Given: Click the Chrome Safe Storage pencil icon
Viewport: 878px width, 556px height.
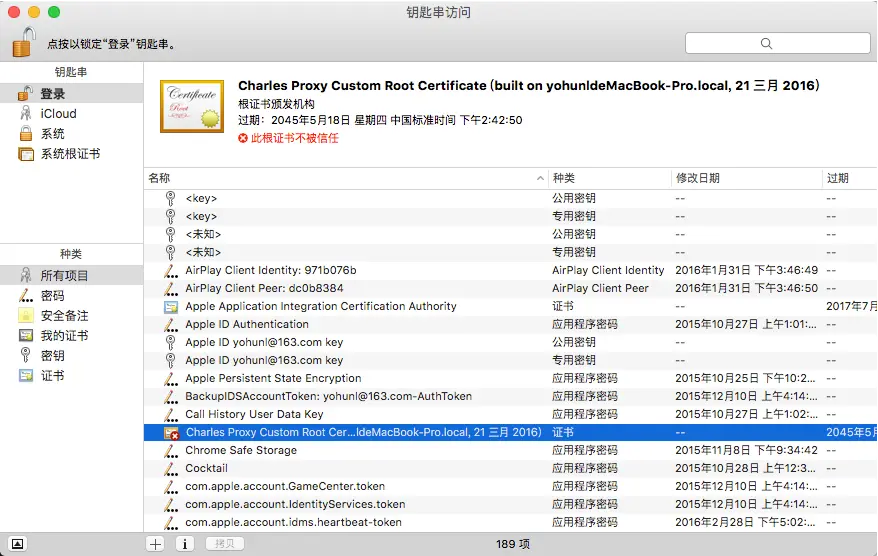Looking at the screenshot, I should click(171, 450).
